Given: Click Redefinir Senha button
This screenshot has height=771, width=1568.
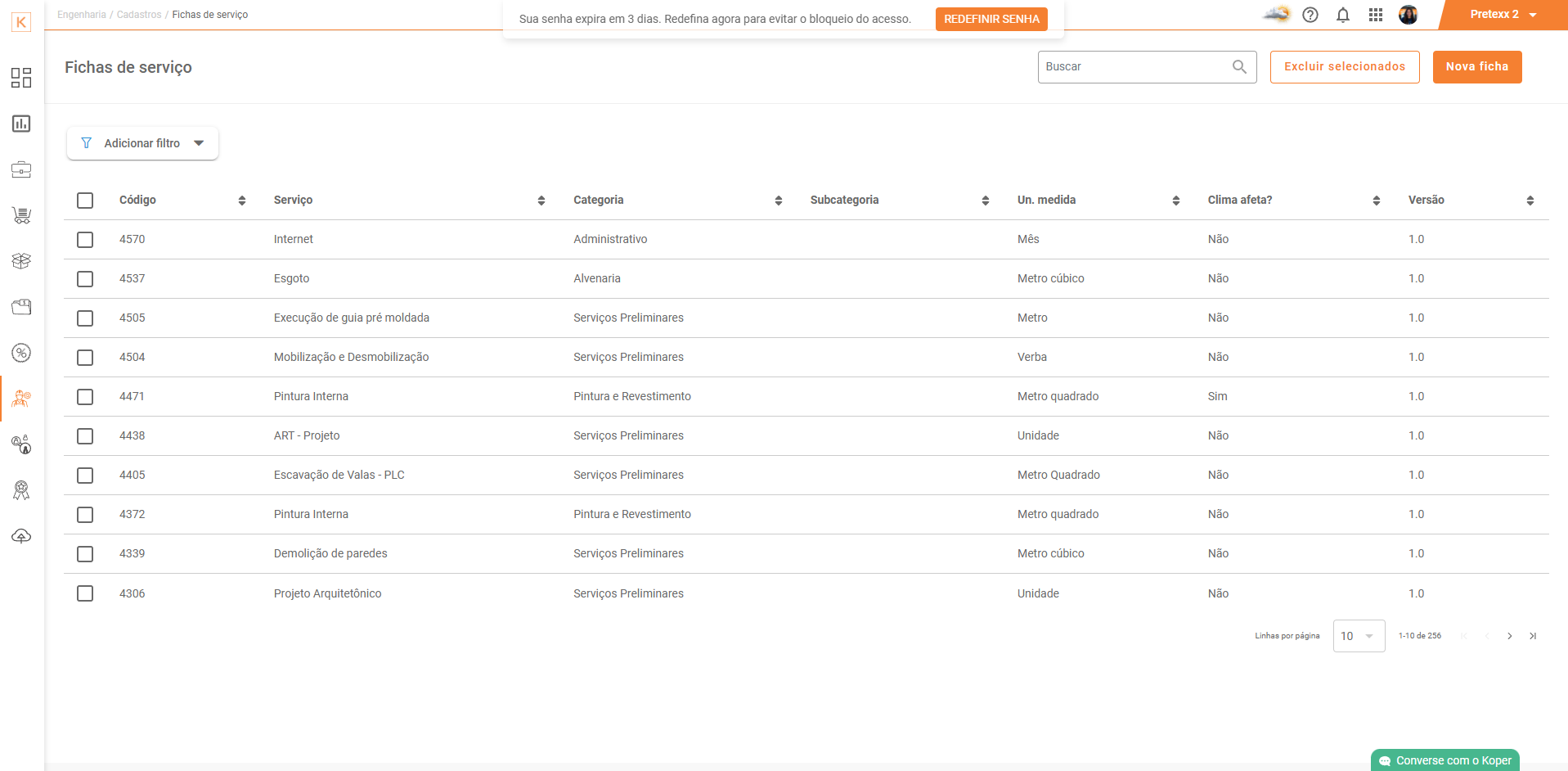Looking at the screenshot, I should click(991, 19).
